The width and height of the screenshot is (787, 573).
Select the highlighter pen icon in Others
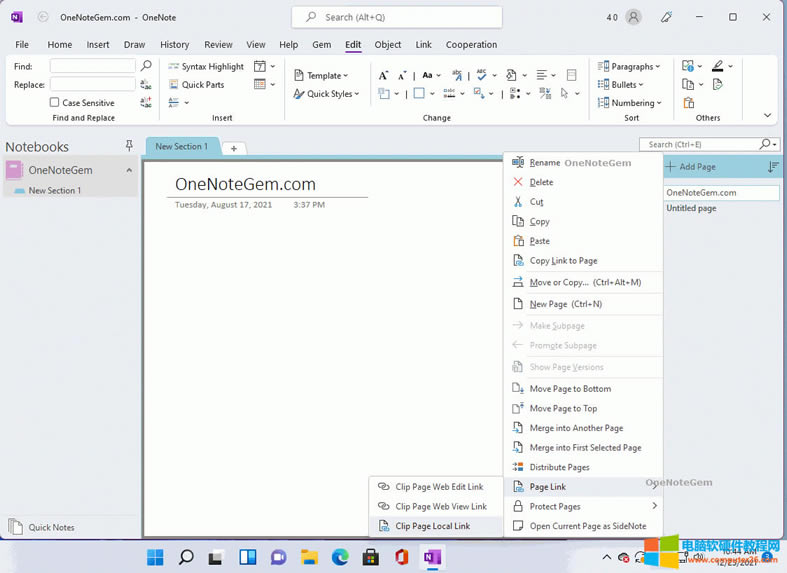point(718,66)
